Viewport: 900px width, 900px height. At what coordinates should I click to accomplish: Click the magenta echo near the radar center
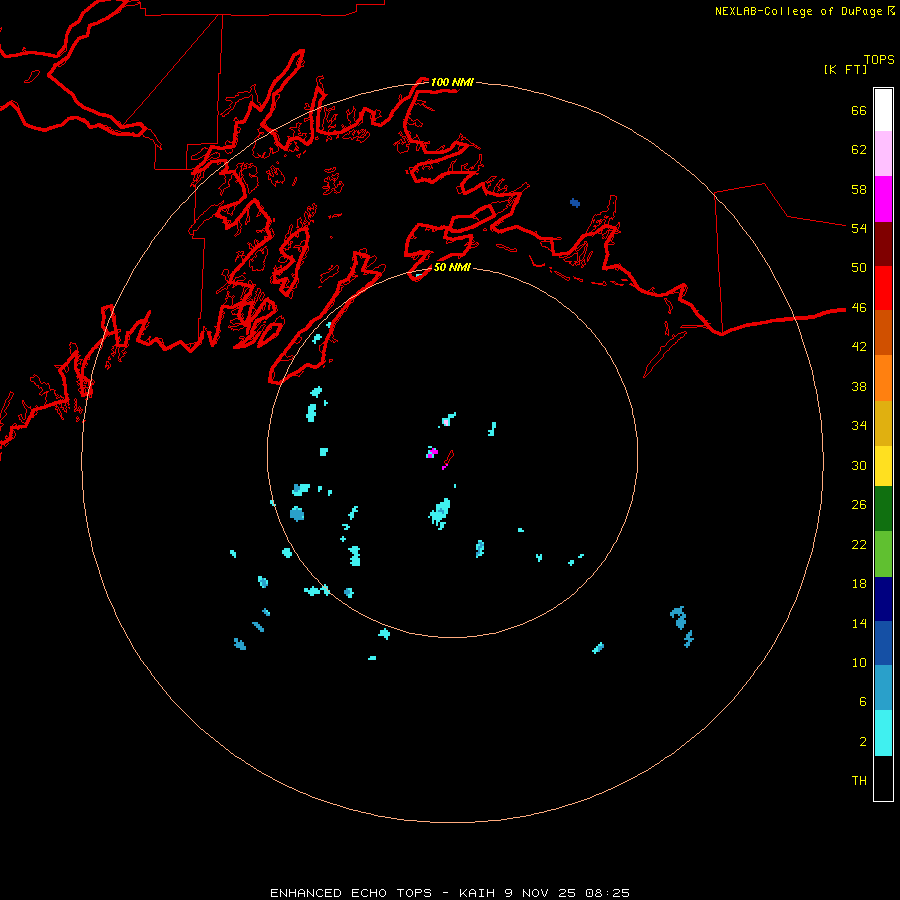point(432,452)
